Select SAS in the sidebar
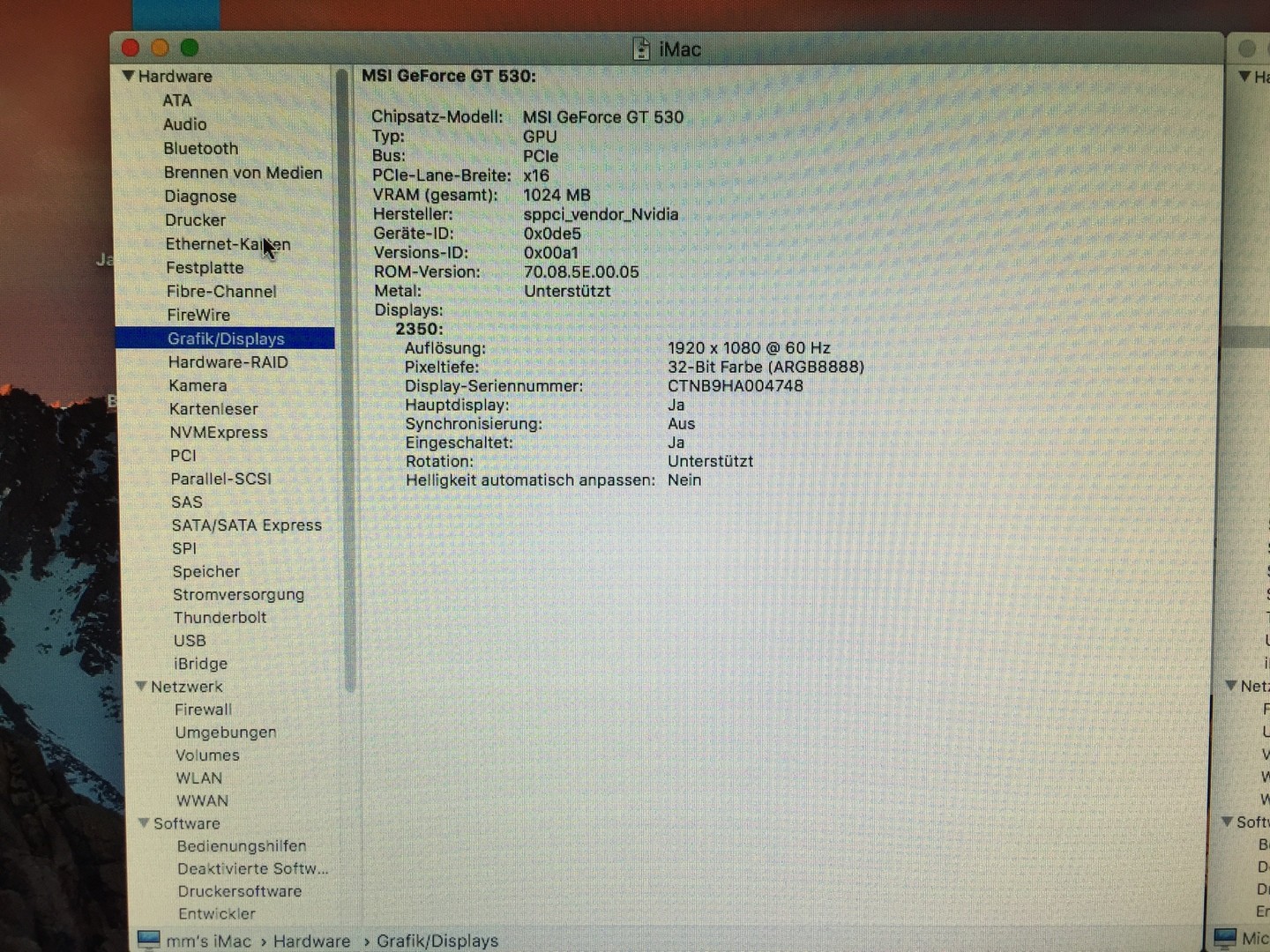Viewport: 1270px width, 952px height. [187, 502]
